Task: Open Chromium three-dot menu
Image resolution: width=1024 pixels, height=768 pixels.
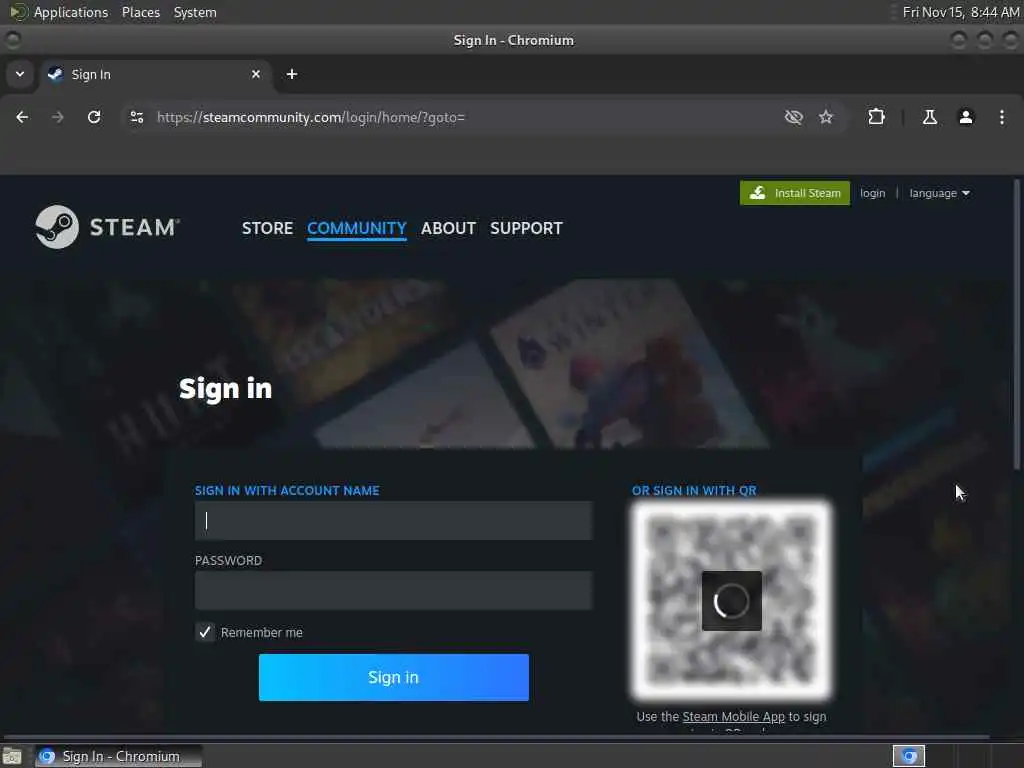Action: (1002, 117)
